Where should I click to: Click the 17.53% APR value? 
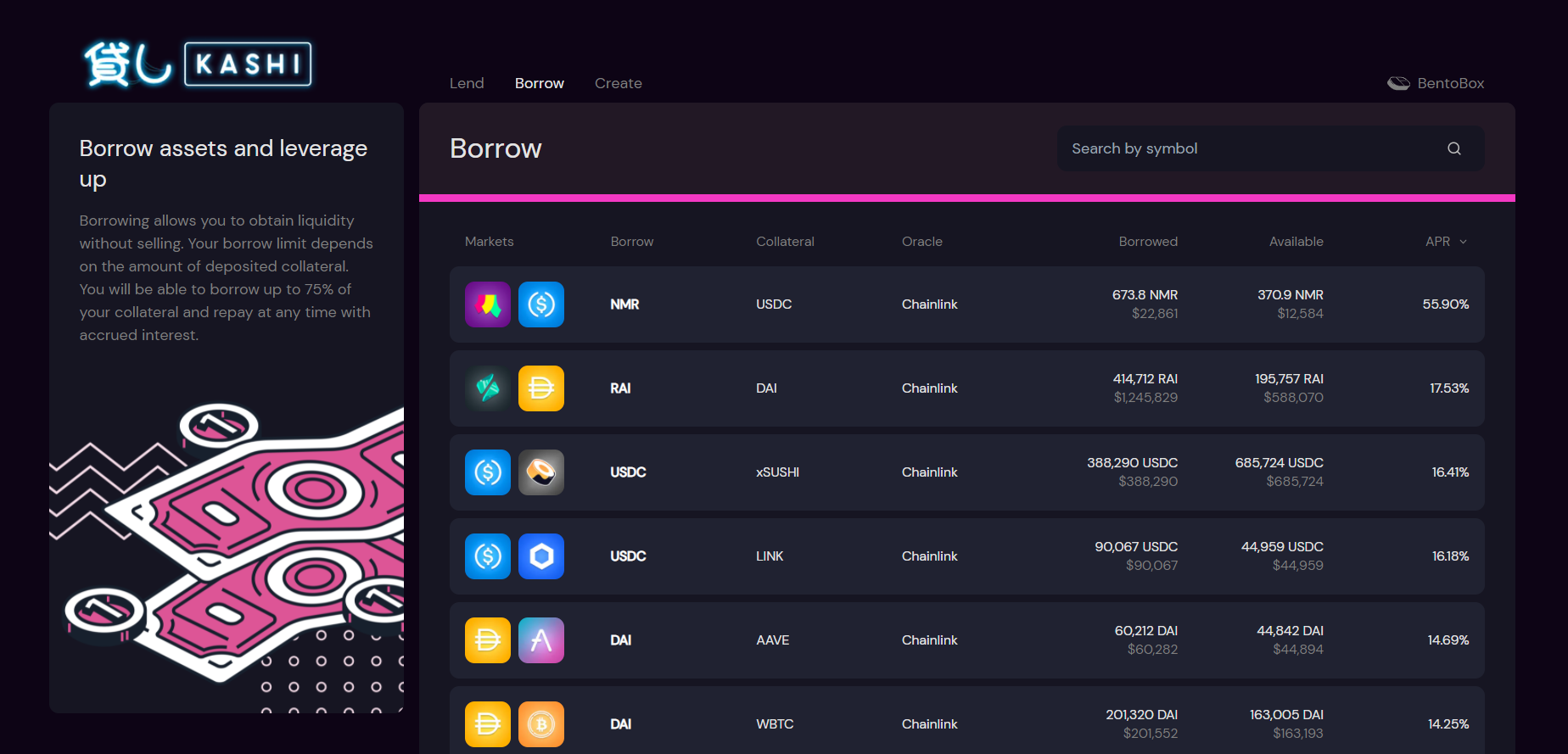click(1449, 388)
